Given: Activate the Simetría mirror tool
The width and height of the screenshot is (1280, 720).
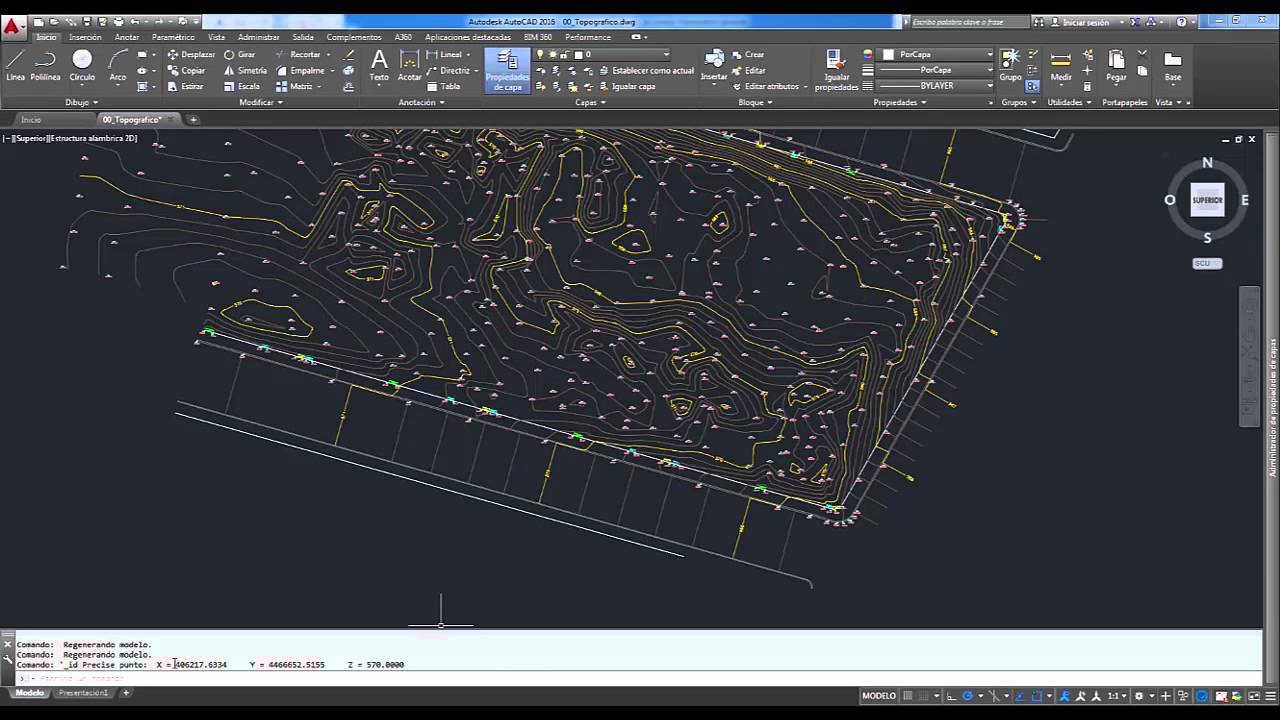Looking at the screenshot, I should pyautogui.click(x=245, y=70).
